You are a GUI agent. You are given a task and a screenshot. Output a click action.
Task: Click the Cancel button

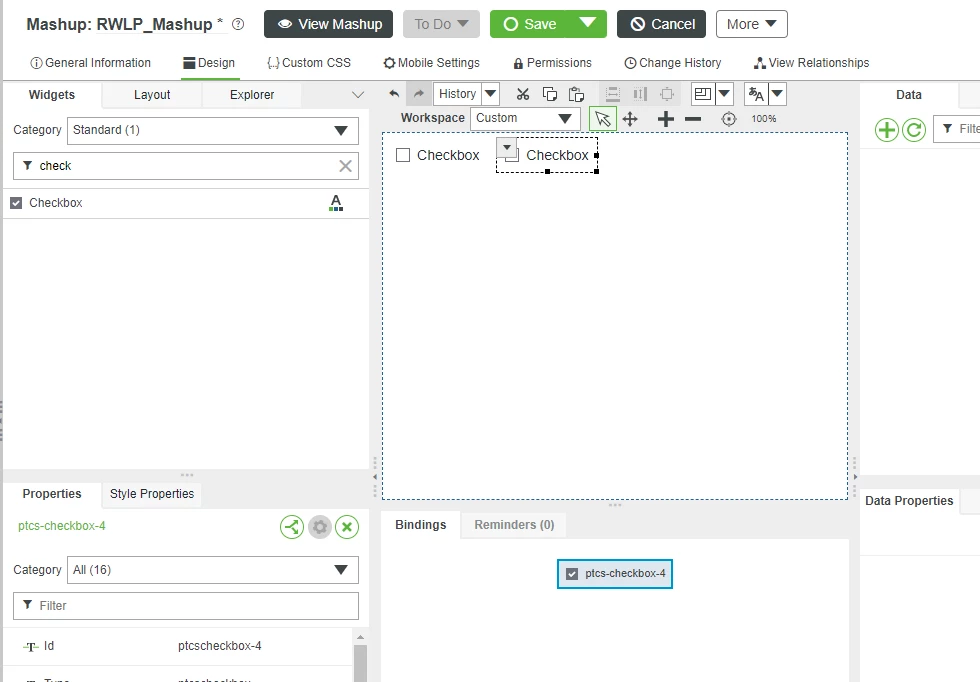click(661, 24)
